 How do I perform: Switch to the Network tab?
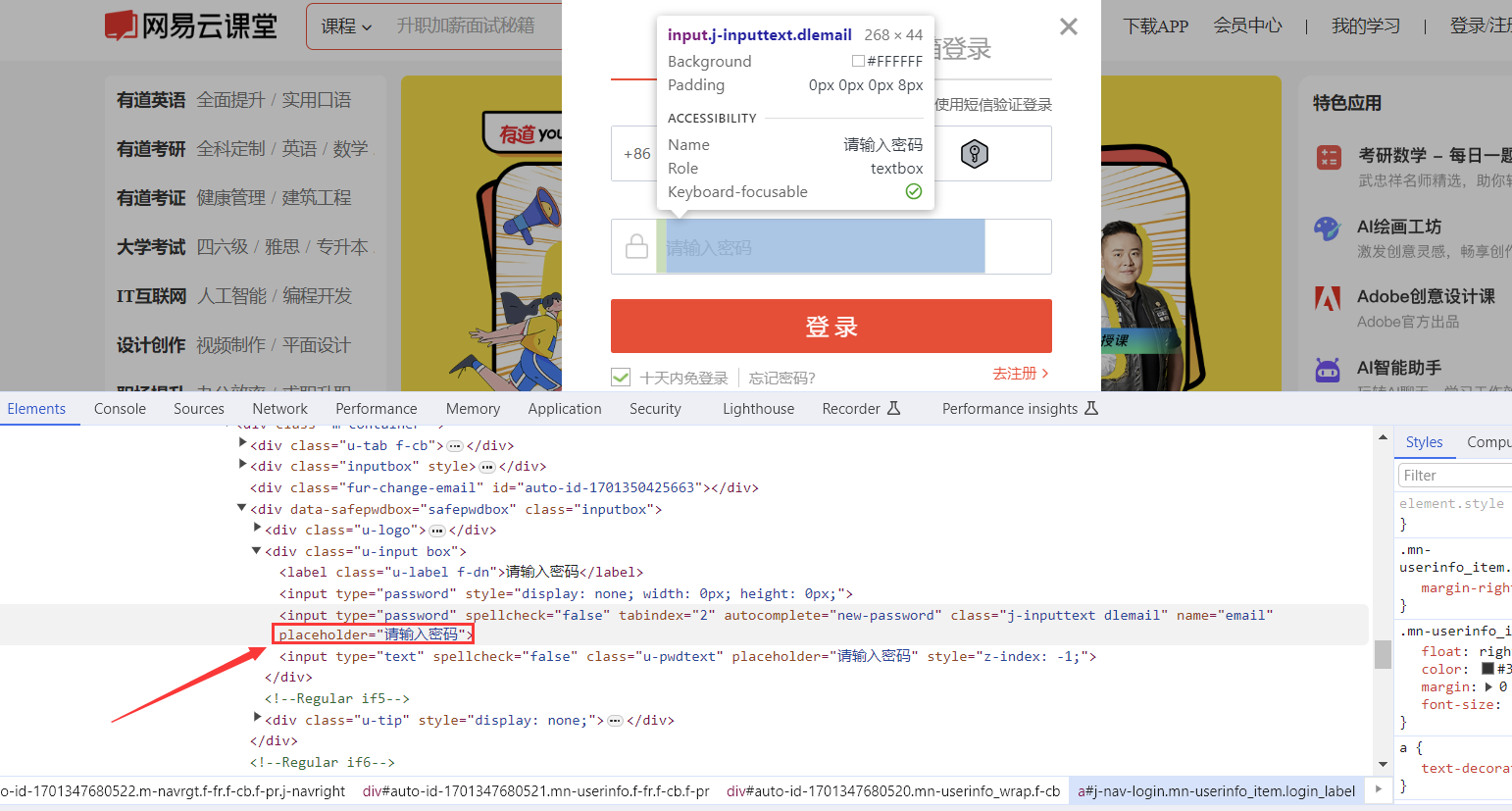click(x=279, y=408)
